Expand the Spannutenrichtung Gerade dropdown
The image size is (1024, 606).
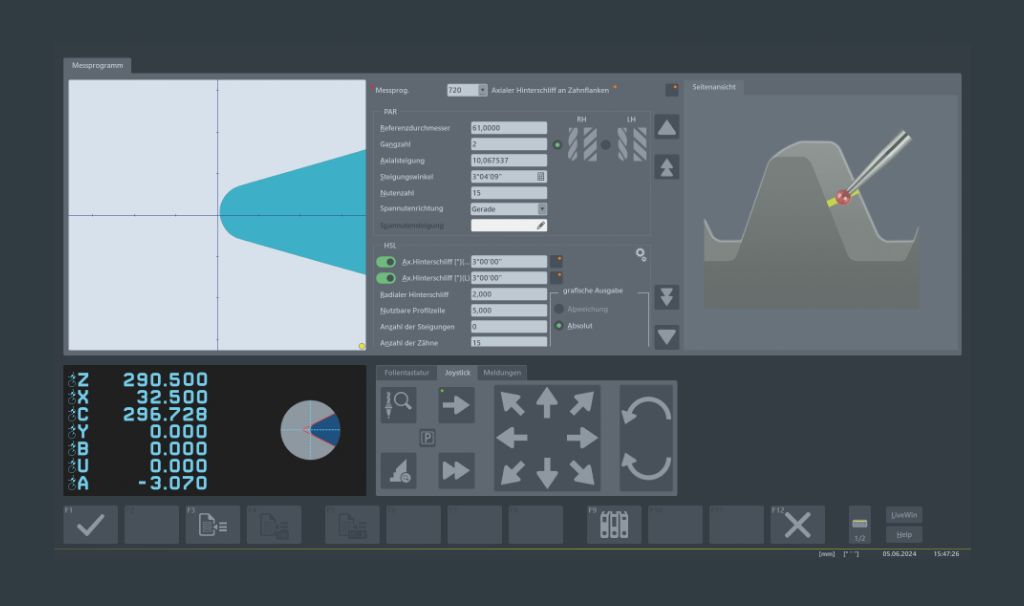point(542,209)
